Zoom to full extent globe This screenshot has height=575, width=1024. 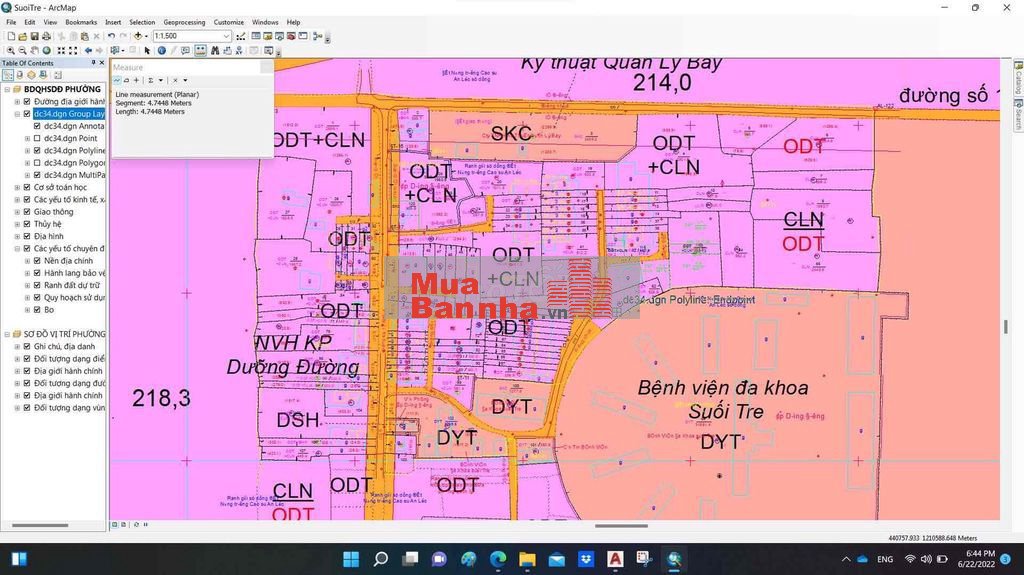click(x=46, y=50)
